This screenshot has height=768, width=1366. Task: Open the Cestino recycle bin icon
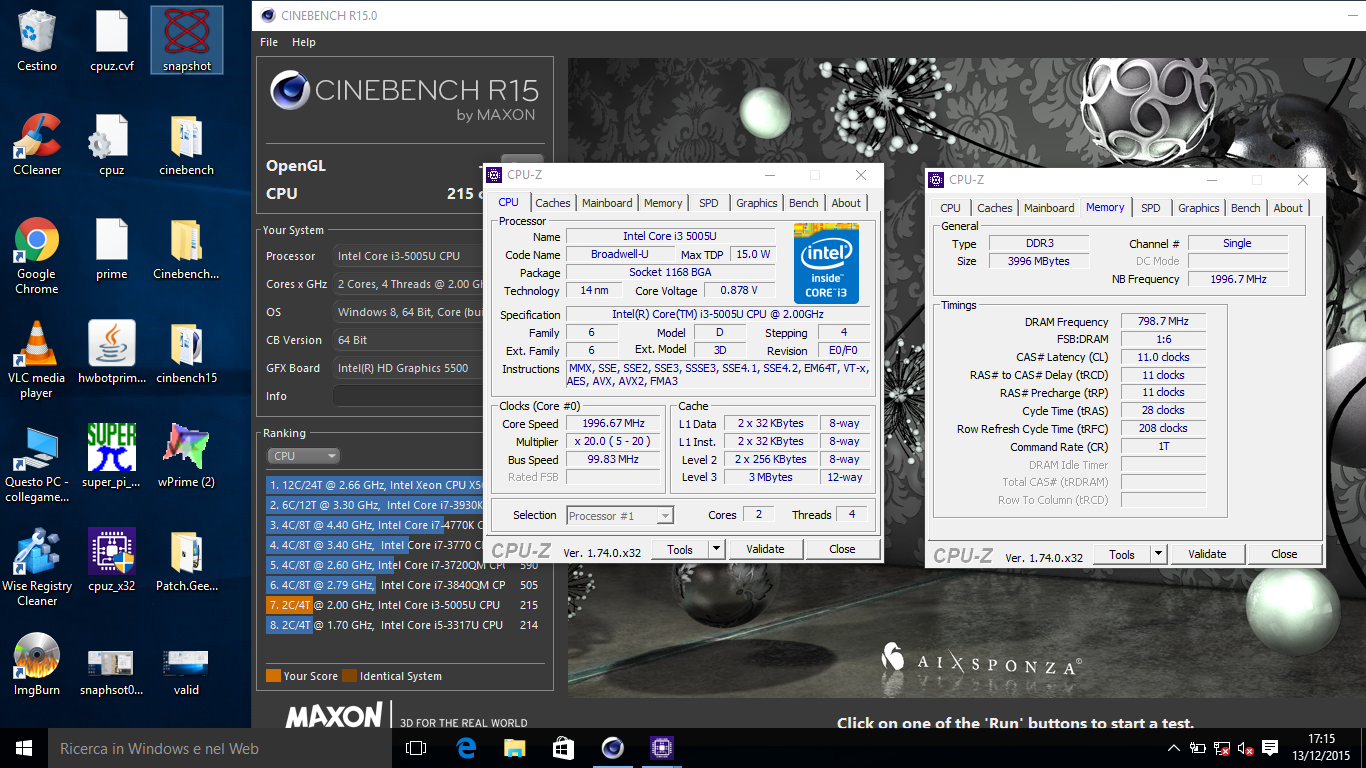point(37,42)
